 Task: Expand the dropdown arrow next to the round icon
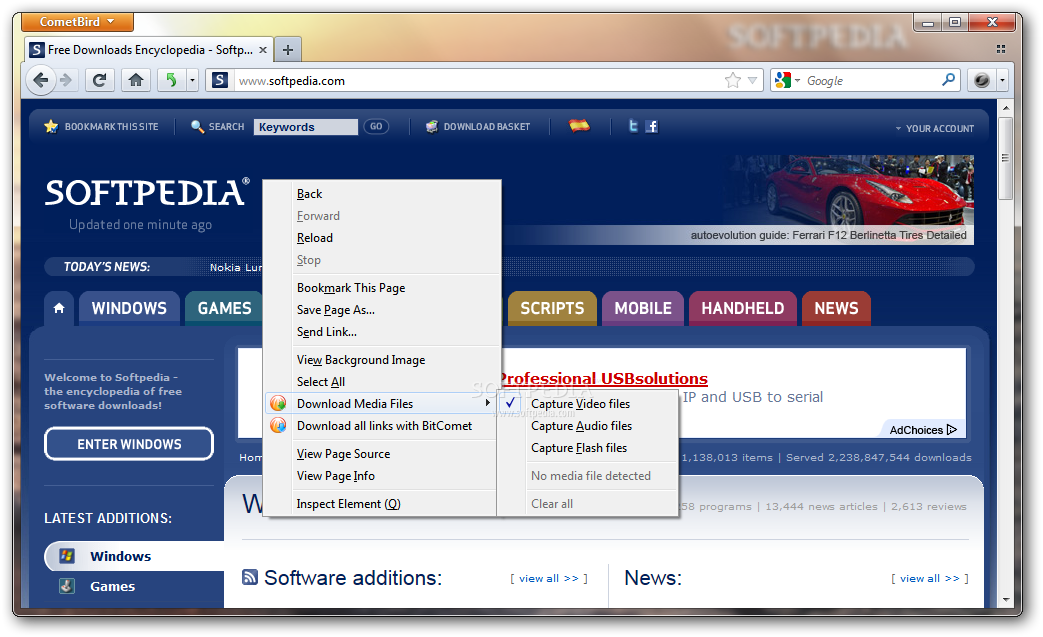[x=1002, y=80]
